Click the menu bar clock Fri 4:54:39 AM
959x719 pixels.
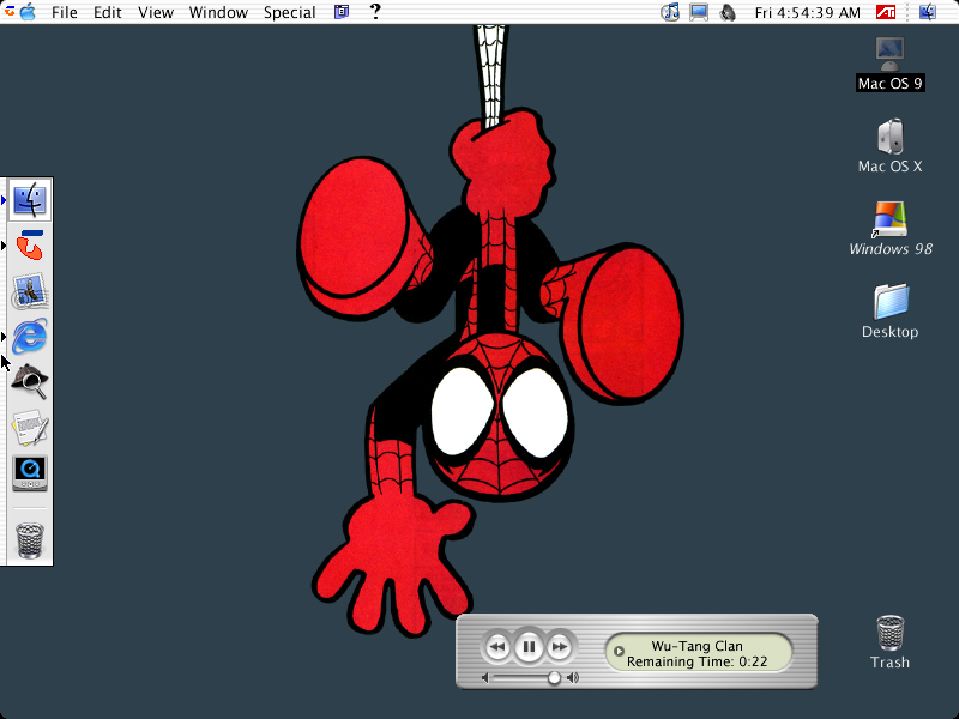[x=807, y=12]
